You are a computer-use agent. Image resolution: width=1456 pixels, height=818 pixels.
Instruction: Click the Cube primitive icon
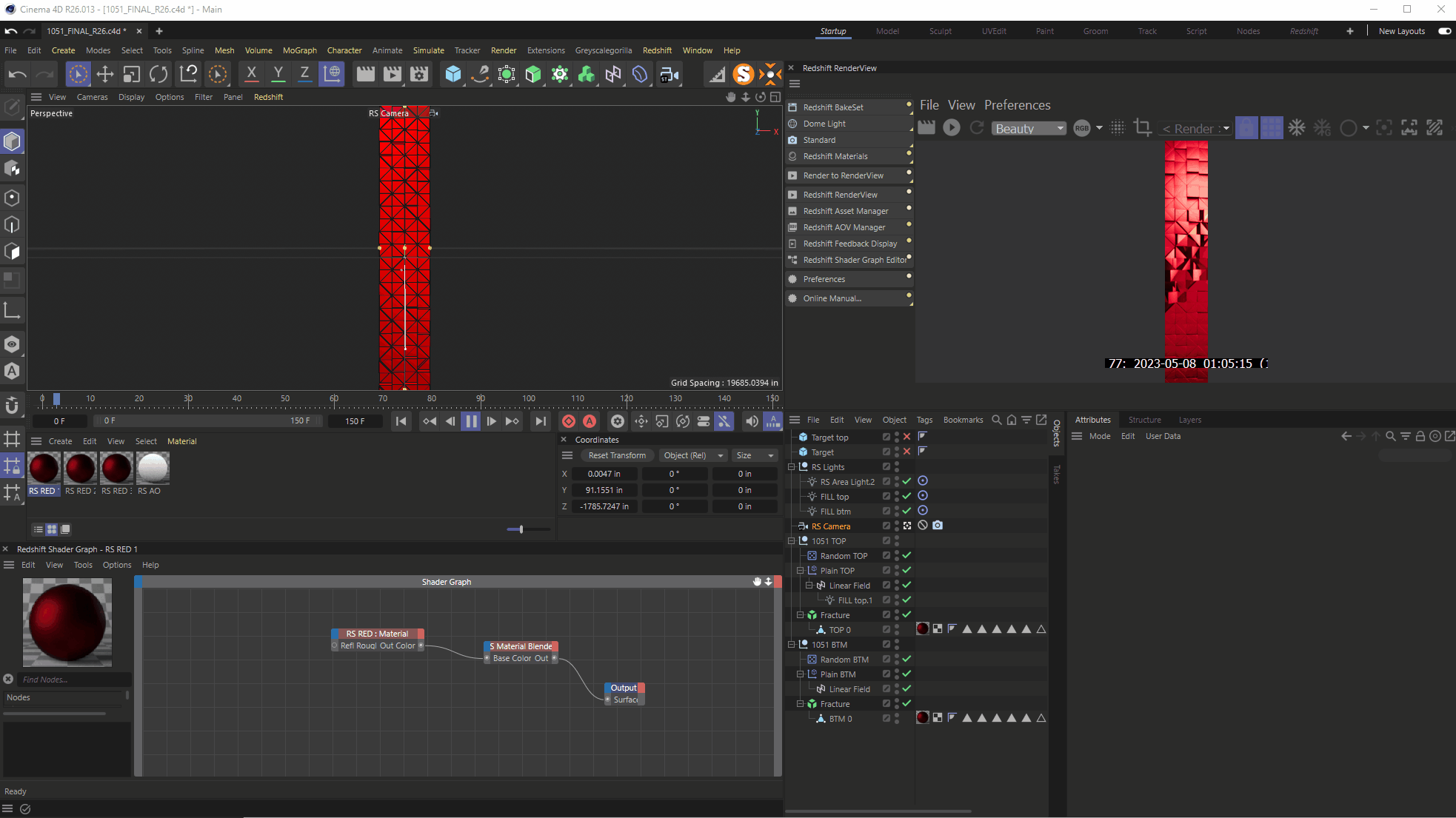click(453, 74)
